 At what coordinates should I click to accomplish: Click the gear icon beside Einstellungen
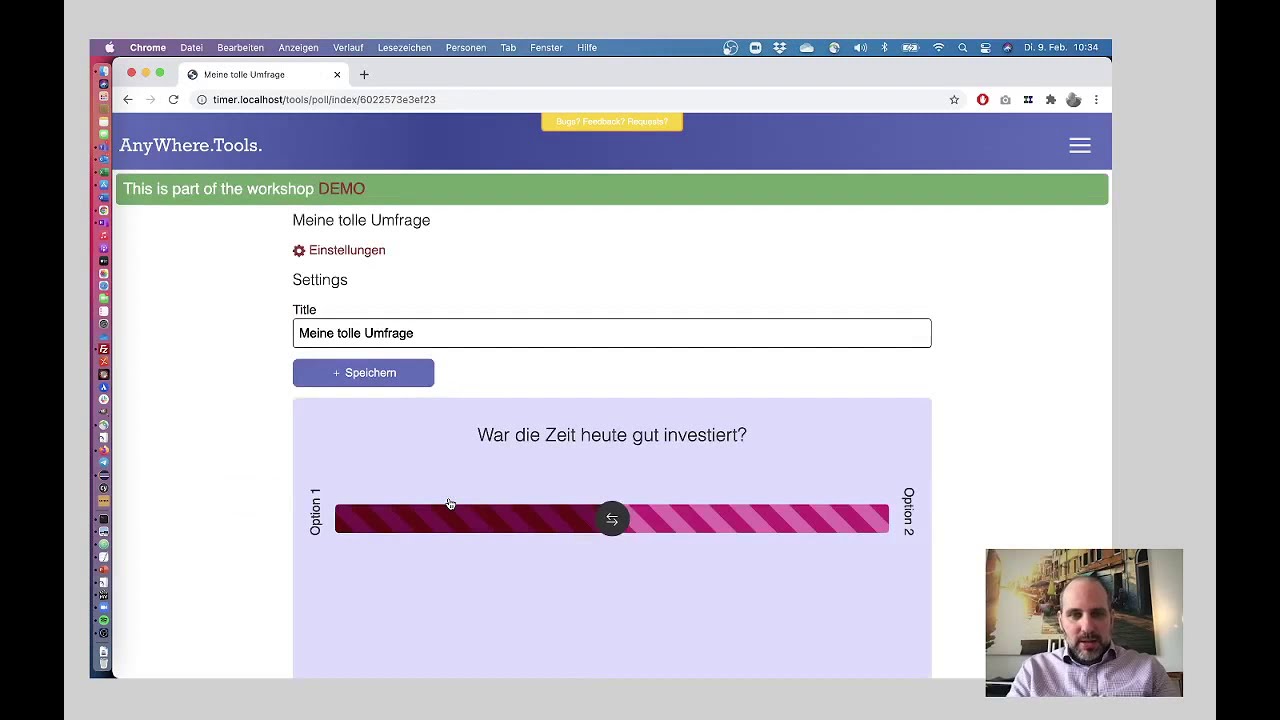tap(299, 251)
